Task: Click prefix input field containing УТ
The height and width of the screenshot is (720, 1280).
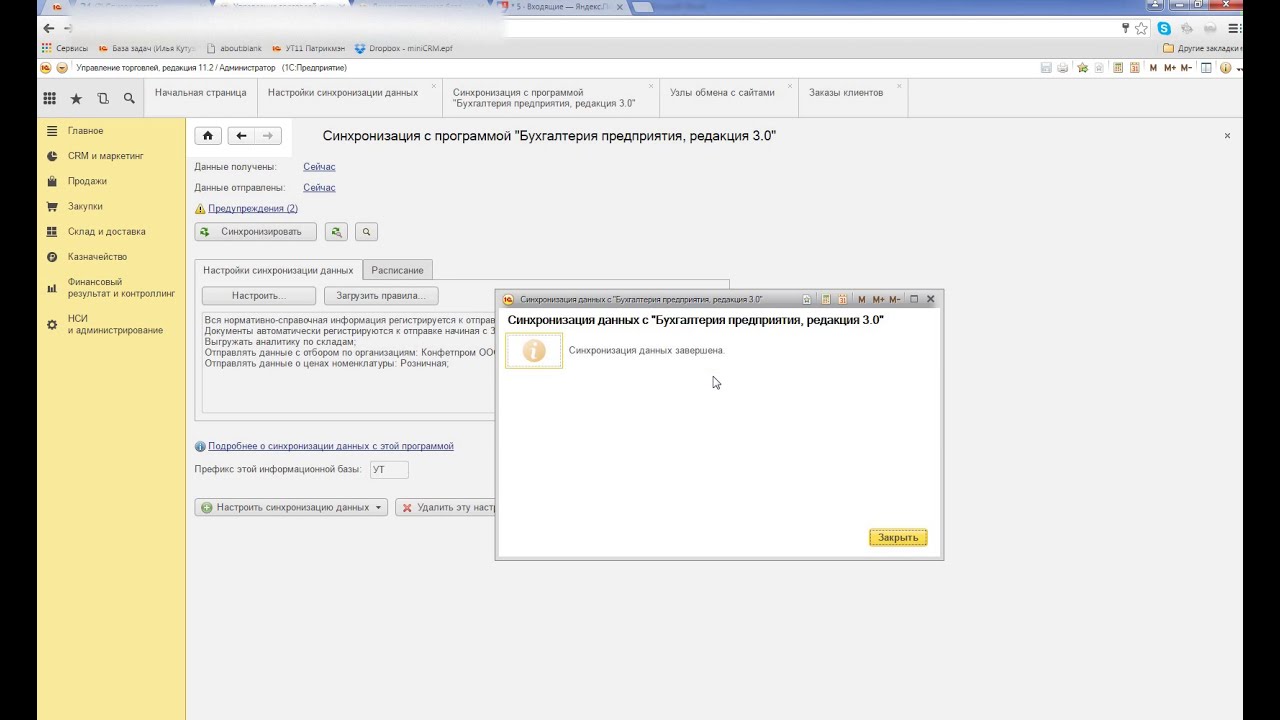Action: point(389,470)
